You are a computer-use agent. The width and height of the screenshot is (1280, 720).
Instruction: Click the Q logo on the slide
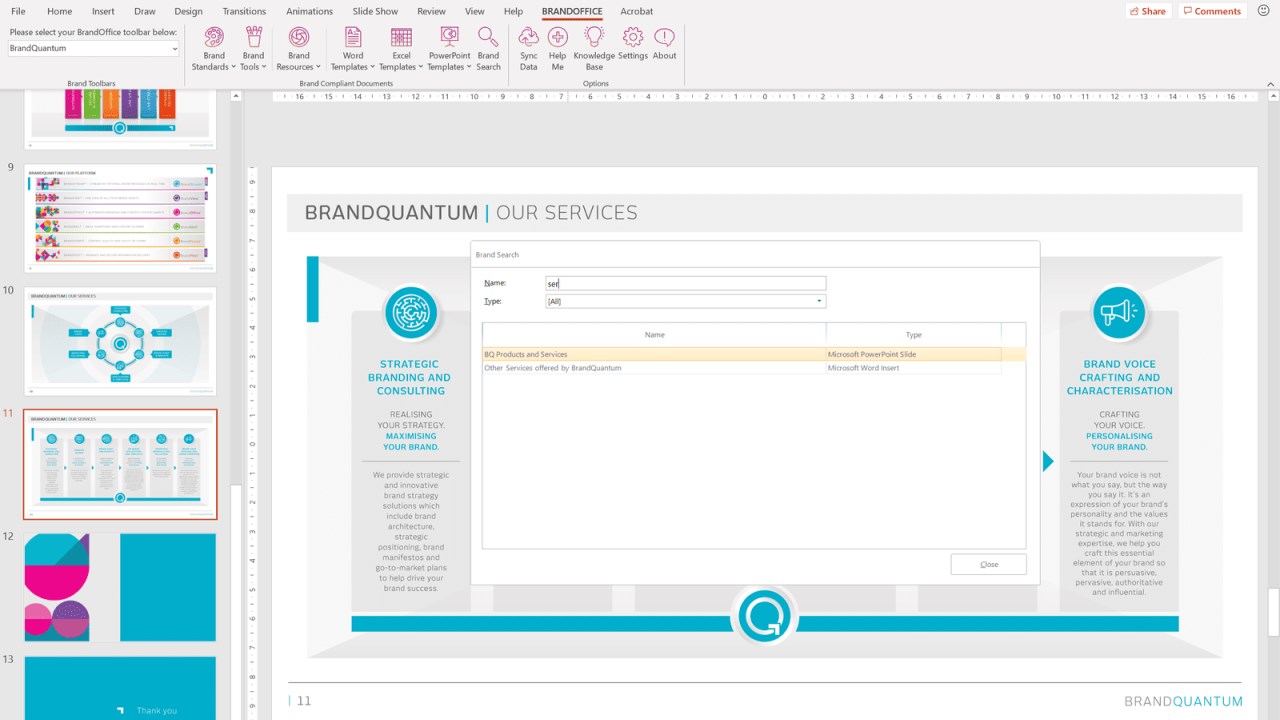click(x=765, y=617)
